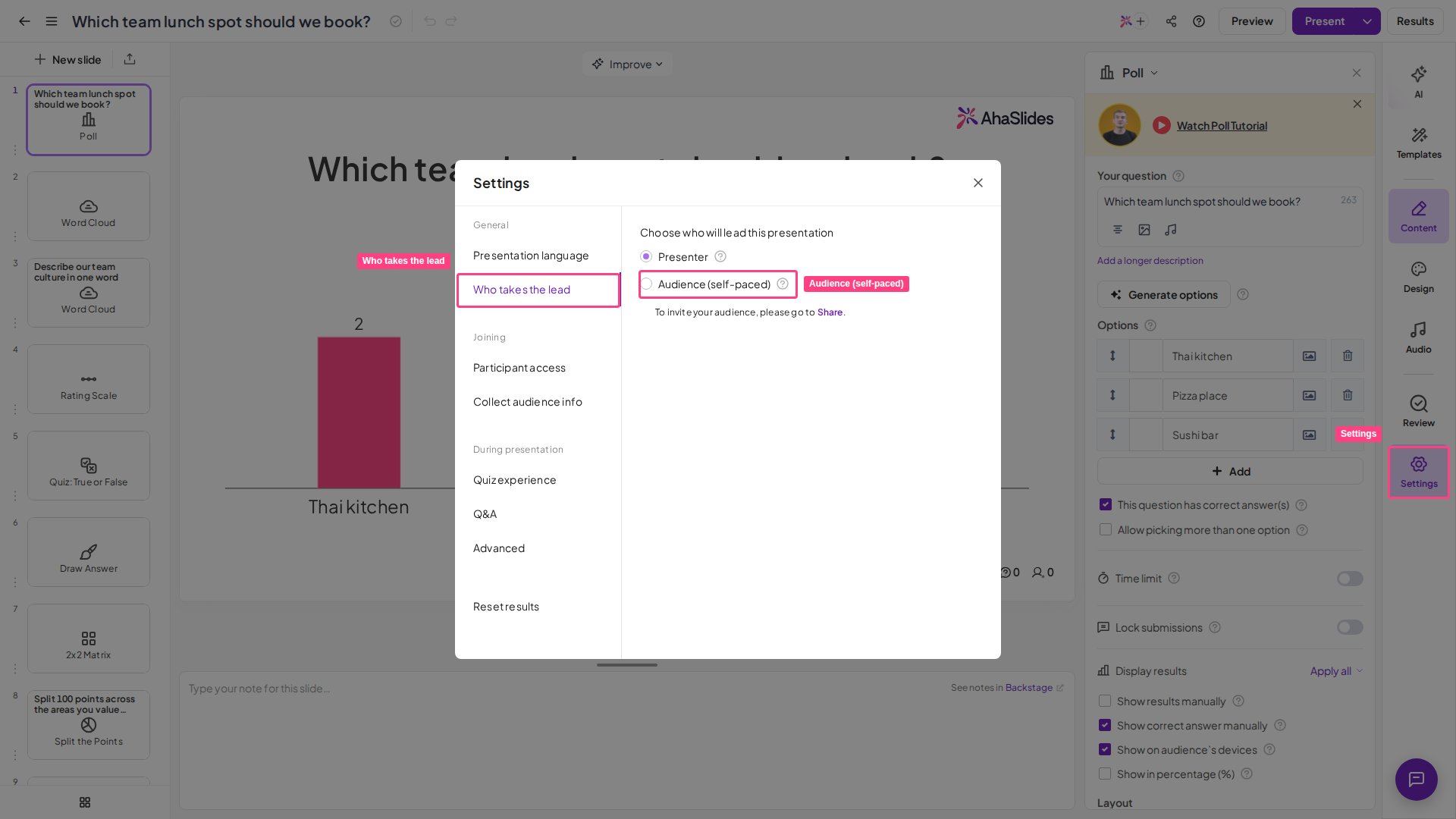The image size is (1456, 819).
Task: Delete the Thai kitchen option
Action: click(1348, 356)
